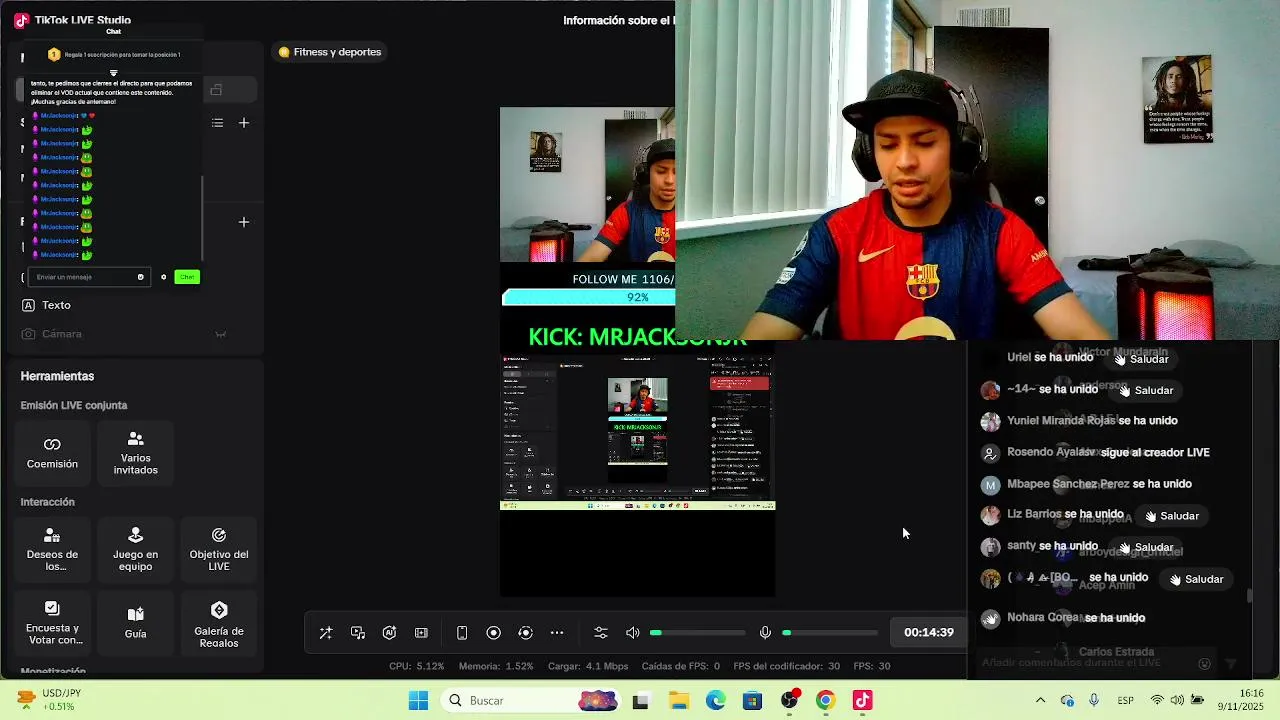Click the replay capture circle icon
The image size is (1280, 720).
[526, 633]
